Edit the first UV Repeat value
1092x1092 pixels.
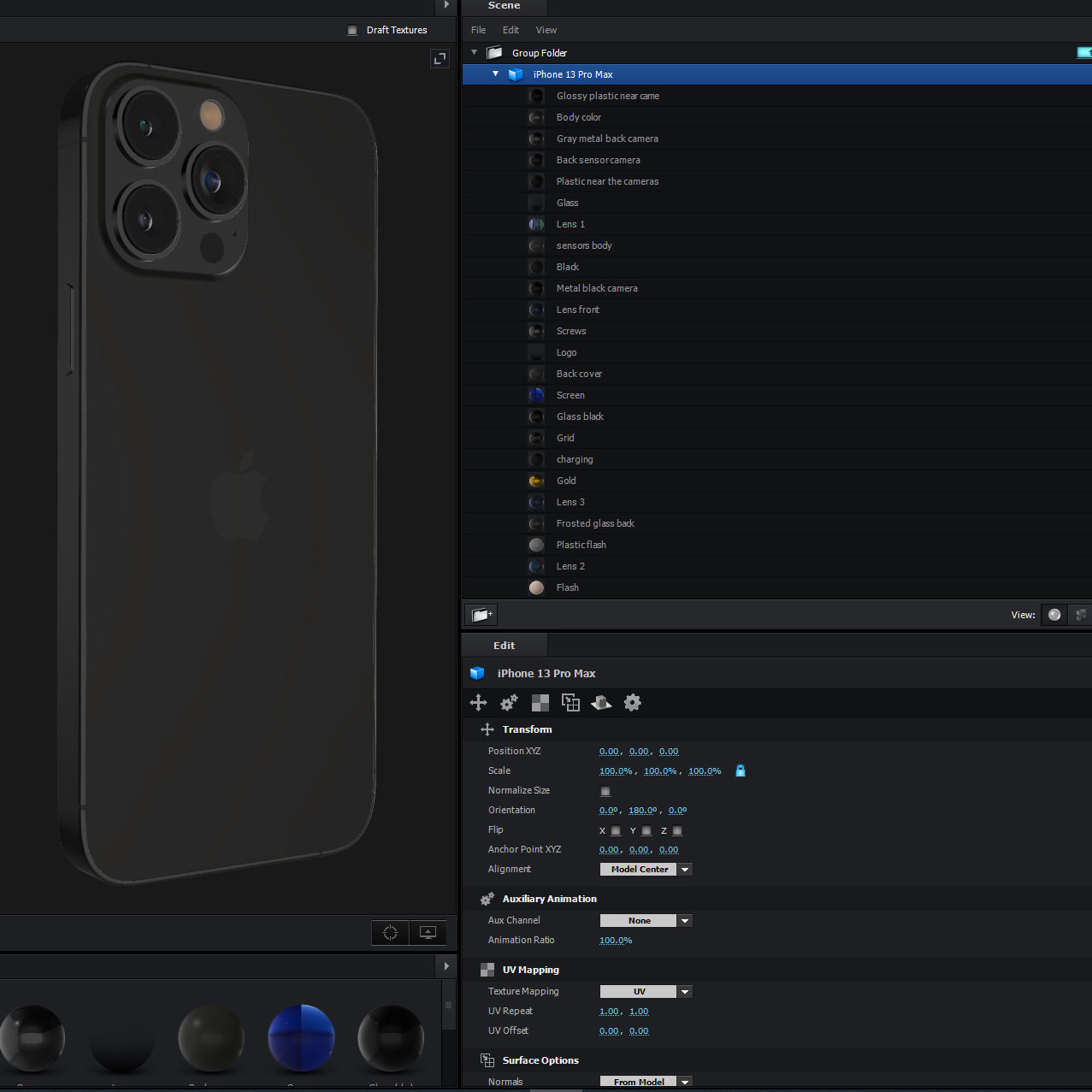click(x=609, y=1012)
